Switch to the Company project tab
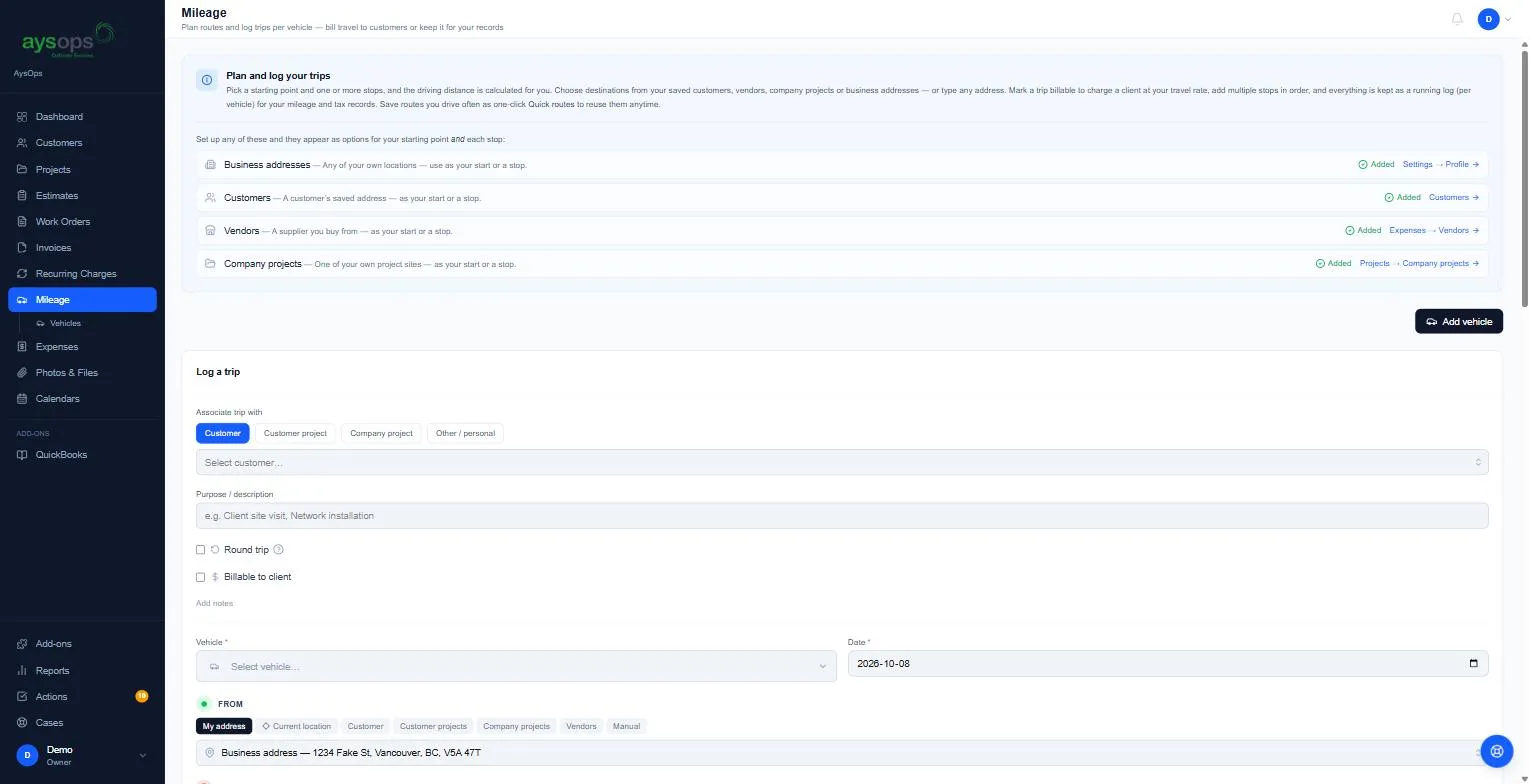This screenshot has width=1530, height=784. pyautogui.click(x=381, y=433)
